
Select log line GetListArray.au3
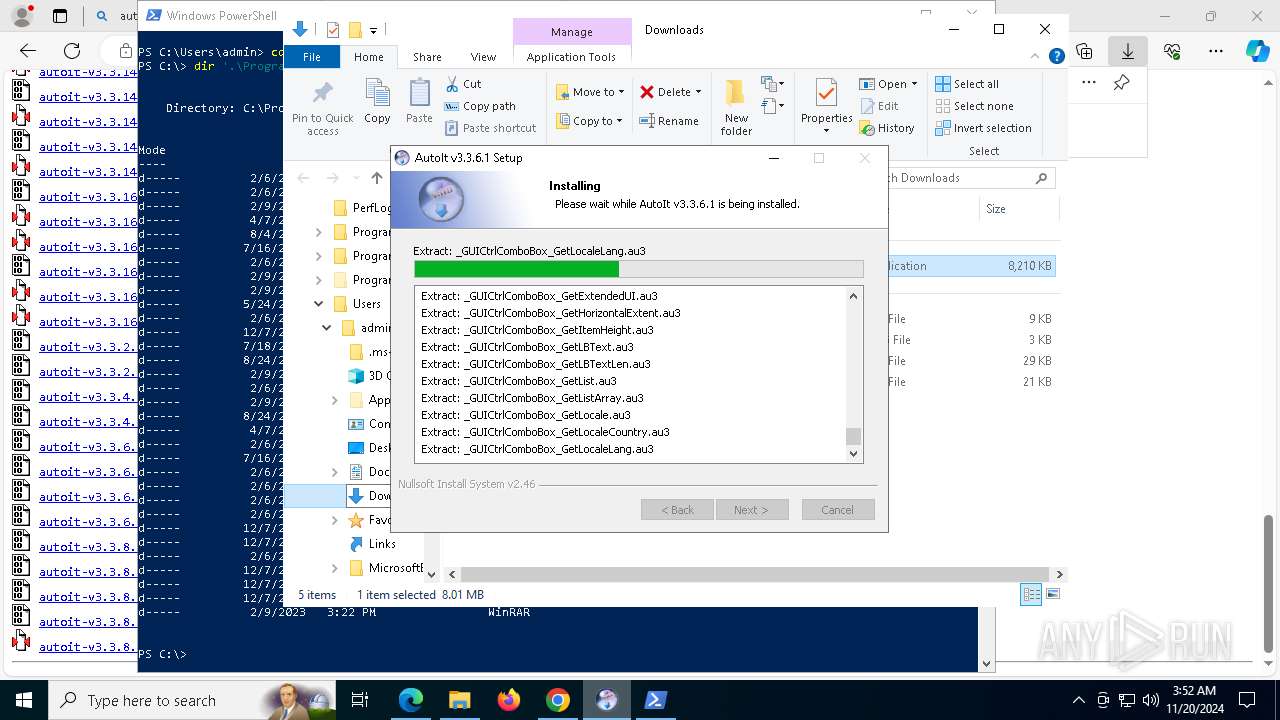click(531, 398)
